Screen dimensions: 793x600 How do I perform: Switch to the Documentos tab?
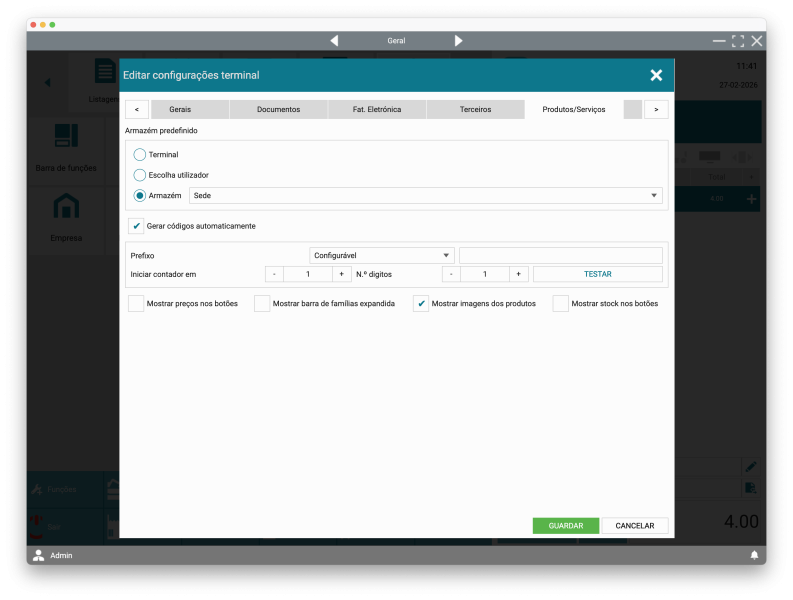coord(278,109)
